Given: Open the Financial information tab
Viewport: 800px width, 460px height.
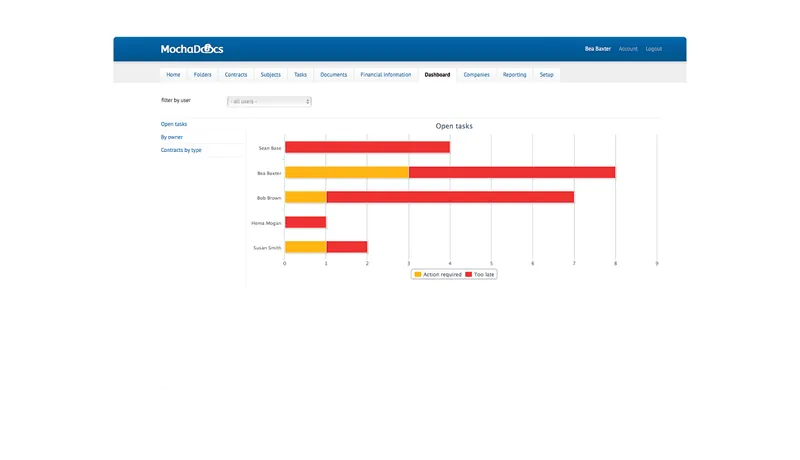Looking at the screenshot, I should click(x=386, y=74).
